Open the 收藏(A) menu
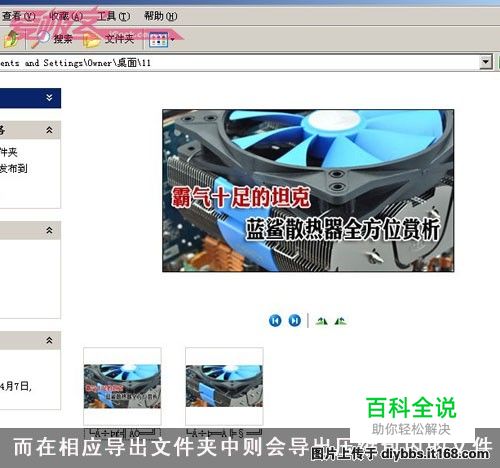 66,16
